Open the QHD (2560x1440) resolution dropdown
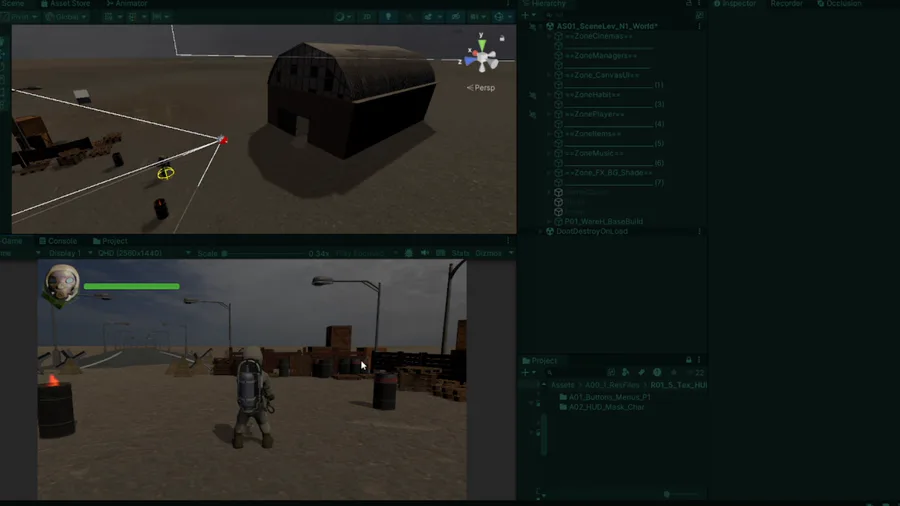This screenshot has width=900, height=506. click(144, 253)
